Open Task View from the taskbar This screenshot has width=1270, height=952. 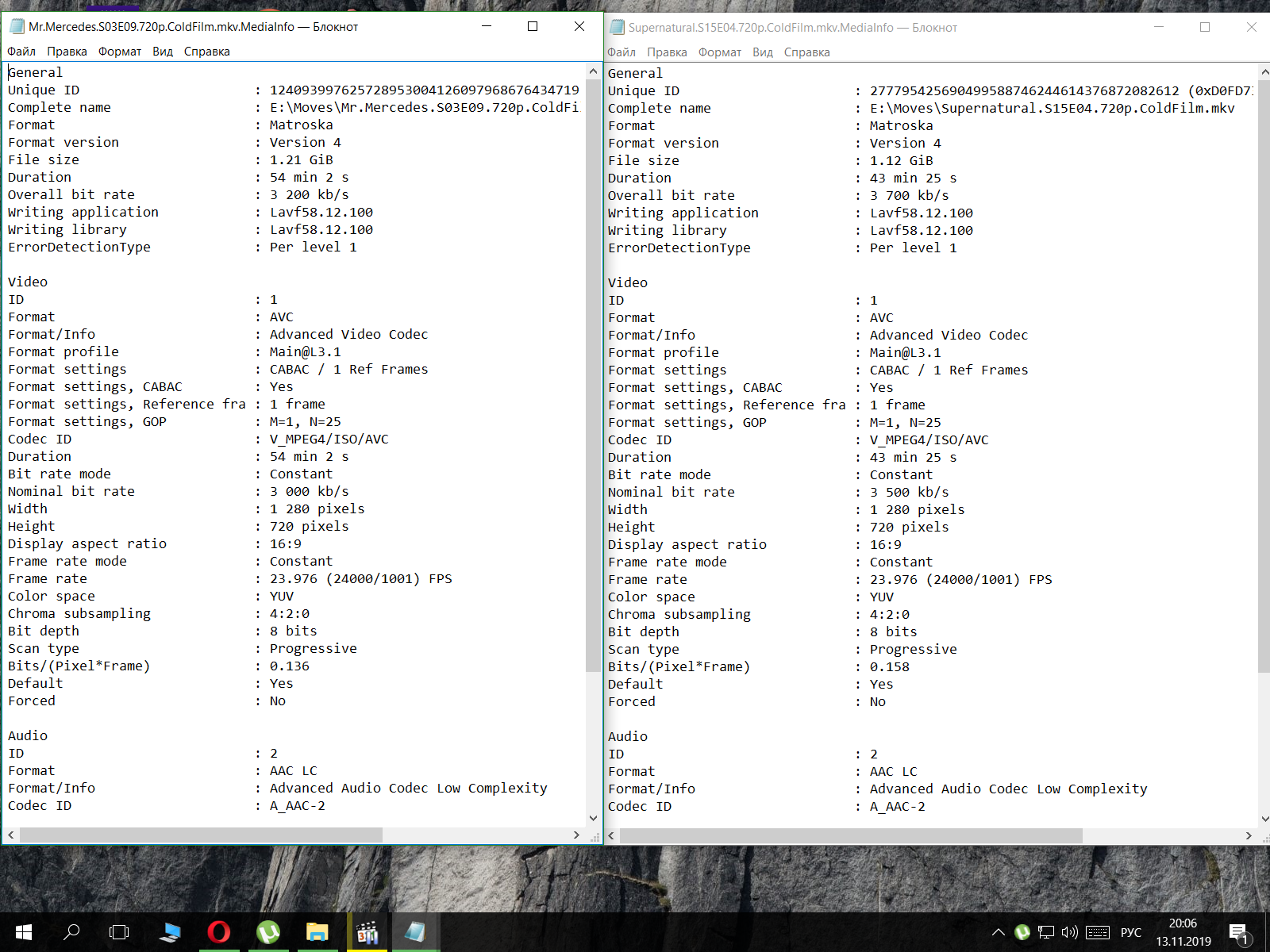click(x=119, y=932)
